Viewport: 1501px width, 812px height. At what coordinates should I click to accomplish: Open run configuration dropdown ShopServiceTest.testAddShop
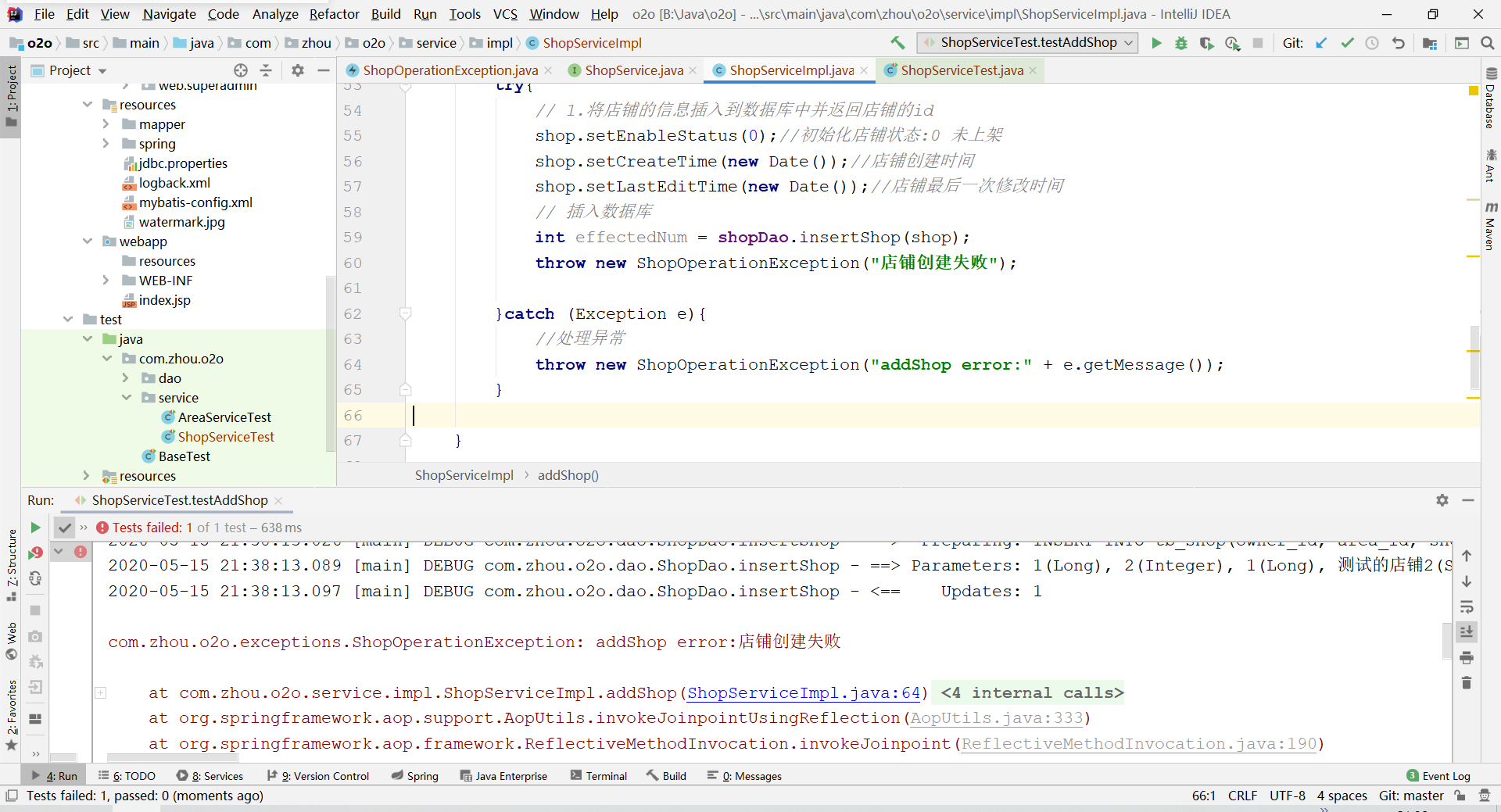click(x=1028, y=43)
